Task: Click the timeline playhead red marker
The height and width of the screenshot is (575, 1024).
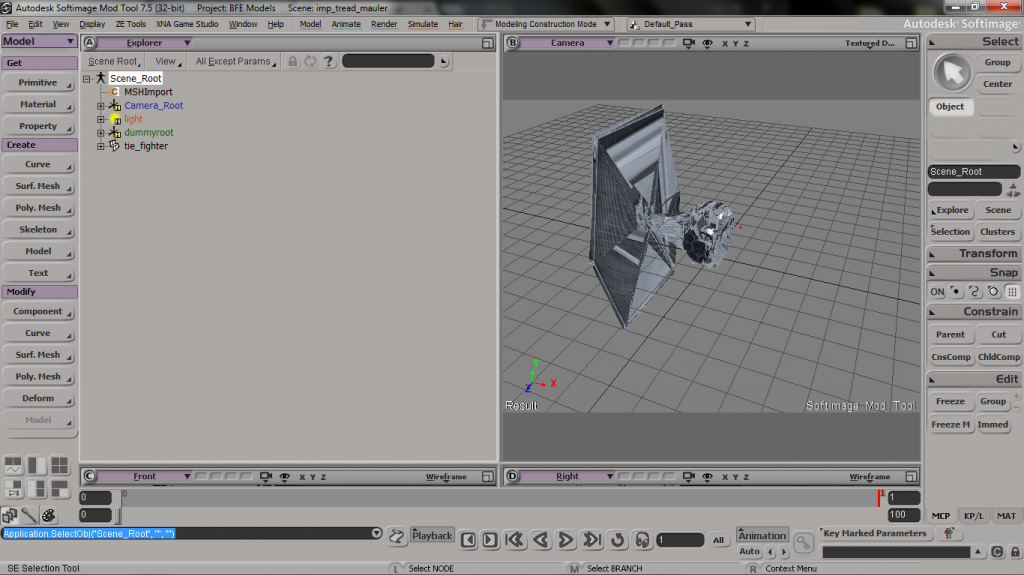Action: (880, 497)
